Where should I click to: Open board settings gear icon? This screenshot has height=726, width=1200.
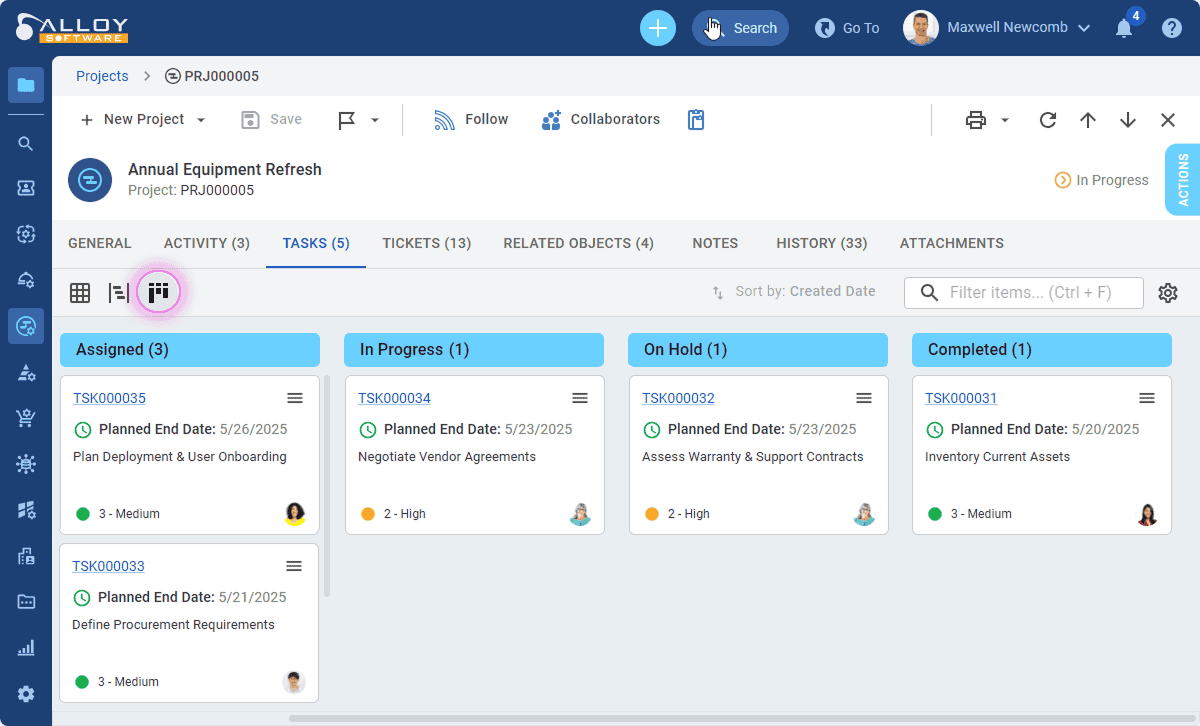coord(1167,293)
